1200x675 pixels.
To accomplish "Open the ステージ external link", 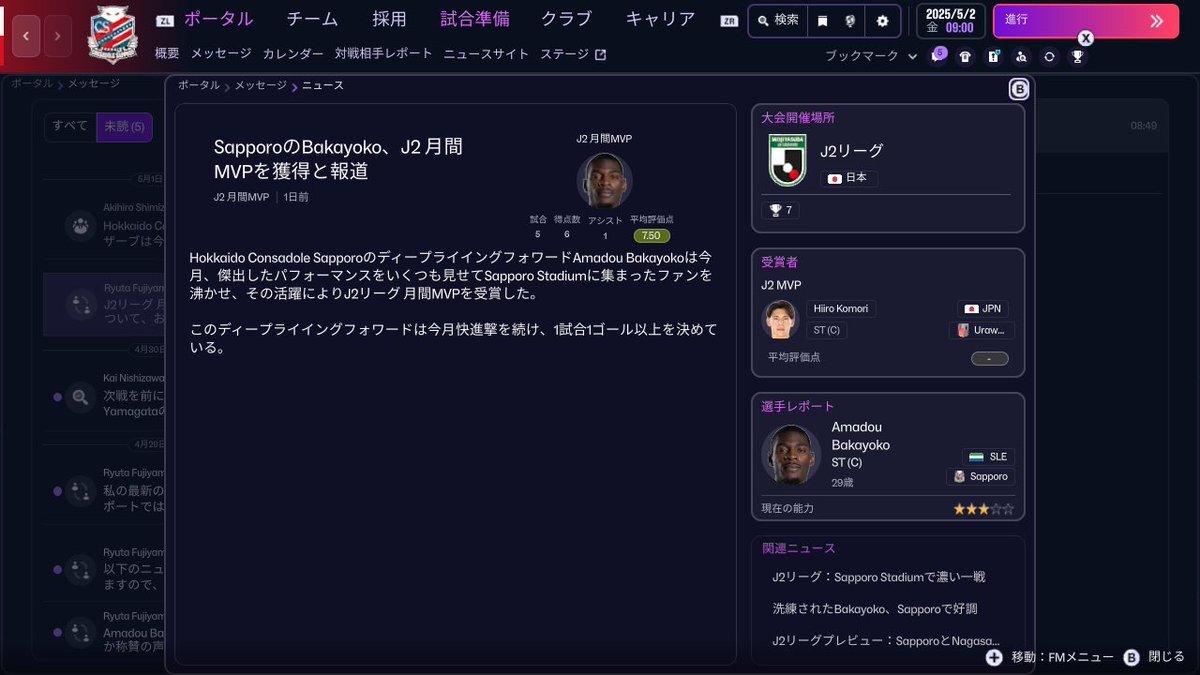I will pyautogui.click(x=573, y=54).
